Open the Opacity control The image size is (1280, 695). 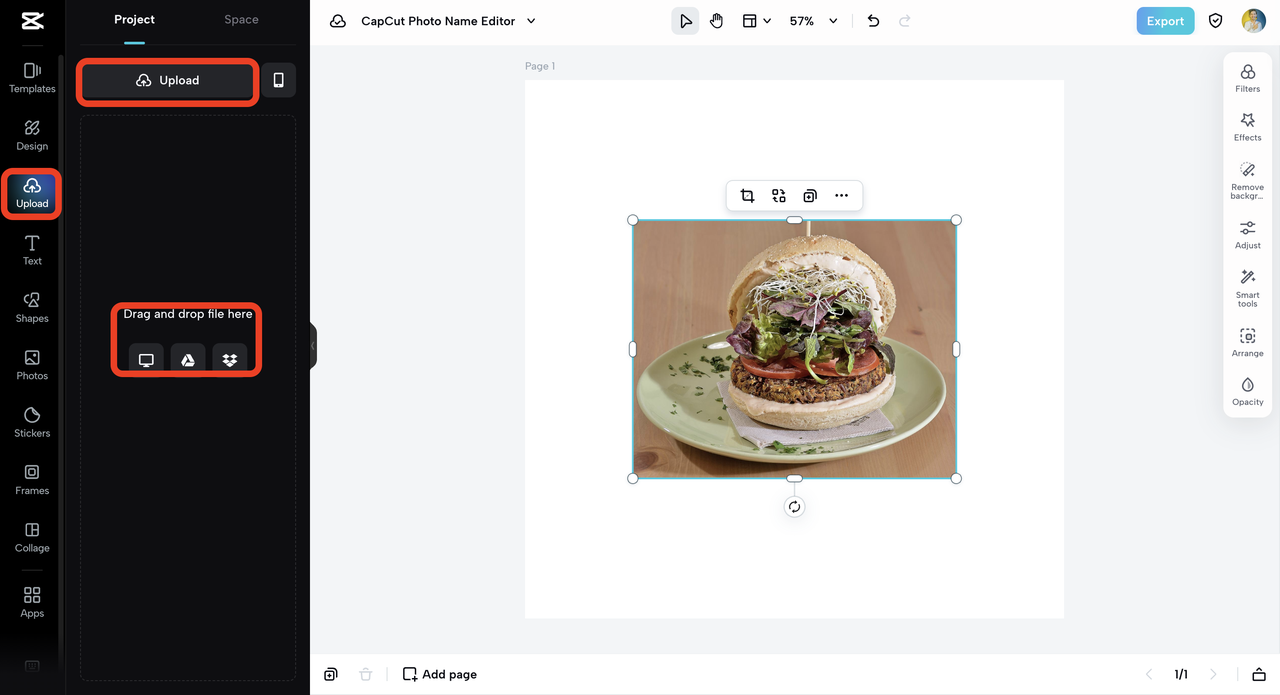tap(1248, 392)
